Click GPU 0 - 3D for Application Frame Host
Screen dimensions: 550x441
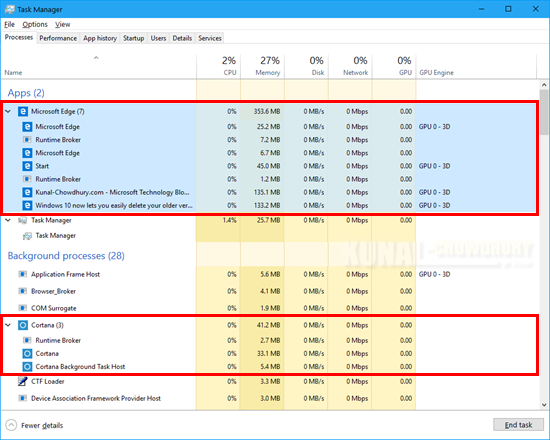pyautogui.click(x=434, y=274)
